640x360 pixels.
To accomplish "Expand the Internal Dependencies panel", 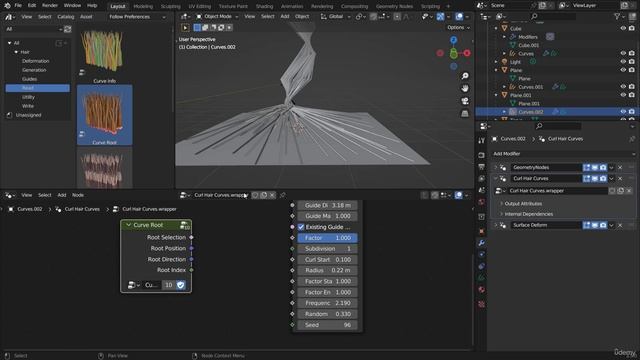I will point(528,214).
